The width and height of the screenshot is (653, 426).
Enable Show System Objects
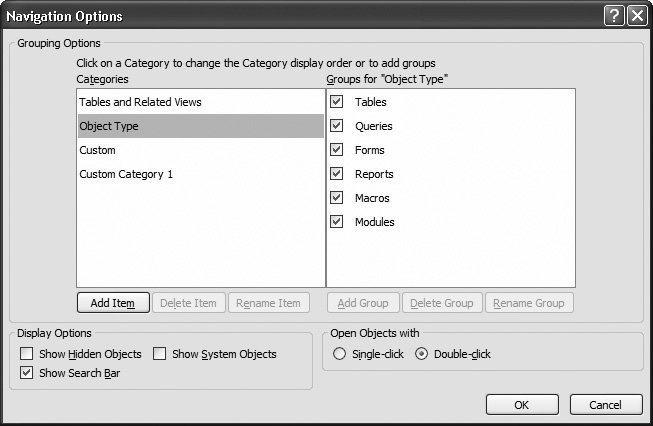click(160, 354)
